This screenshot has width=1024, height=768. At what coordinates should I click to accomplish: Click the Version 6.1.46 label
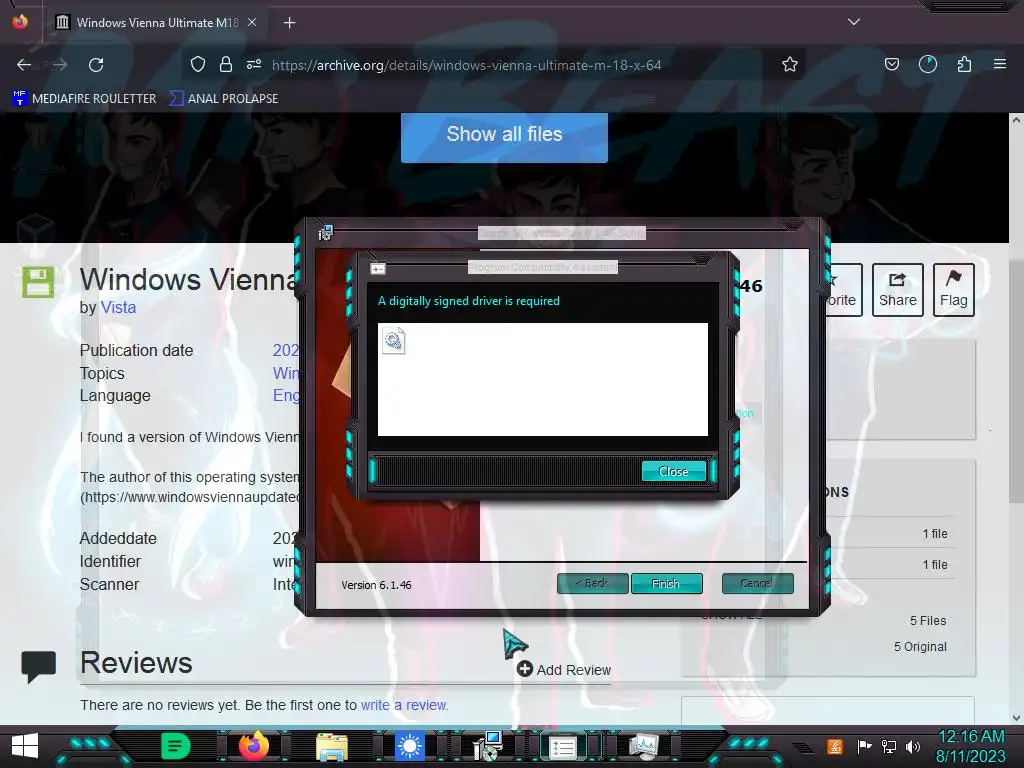[376, 585]
